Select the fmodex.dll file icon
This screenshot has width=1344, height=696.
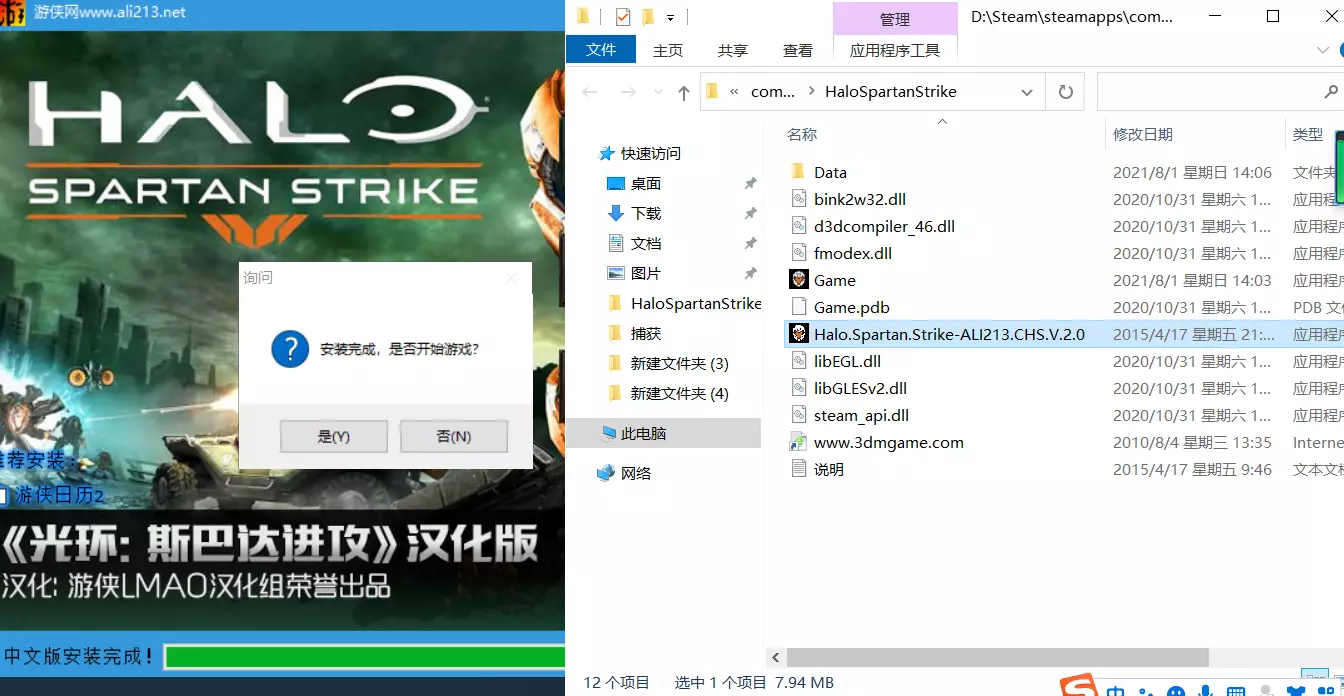pos(798,253)
